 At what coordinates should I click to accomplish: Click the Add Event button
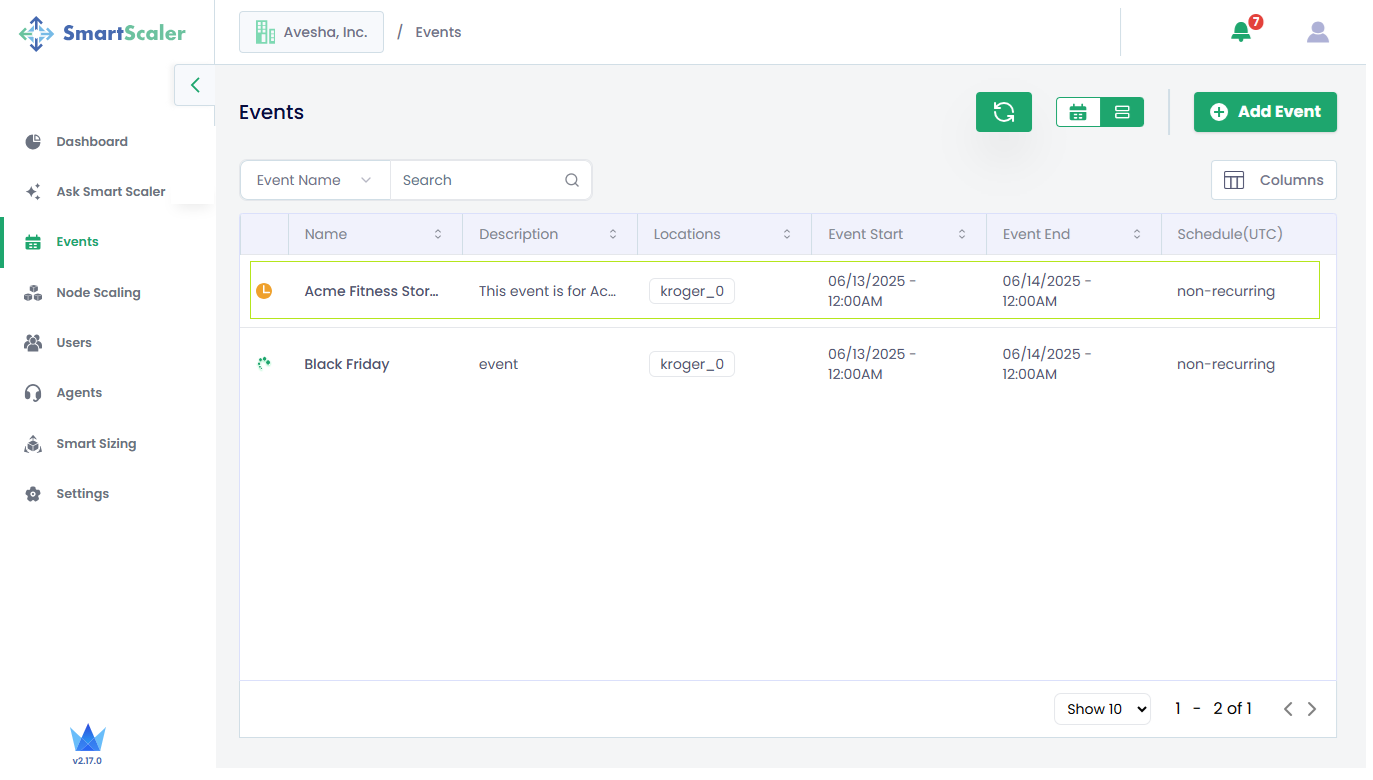point(1265,112)
